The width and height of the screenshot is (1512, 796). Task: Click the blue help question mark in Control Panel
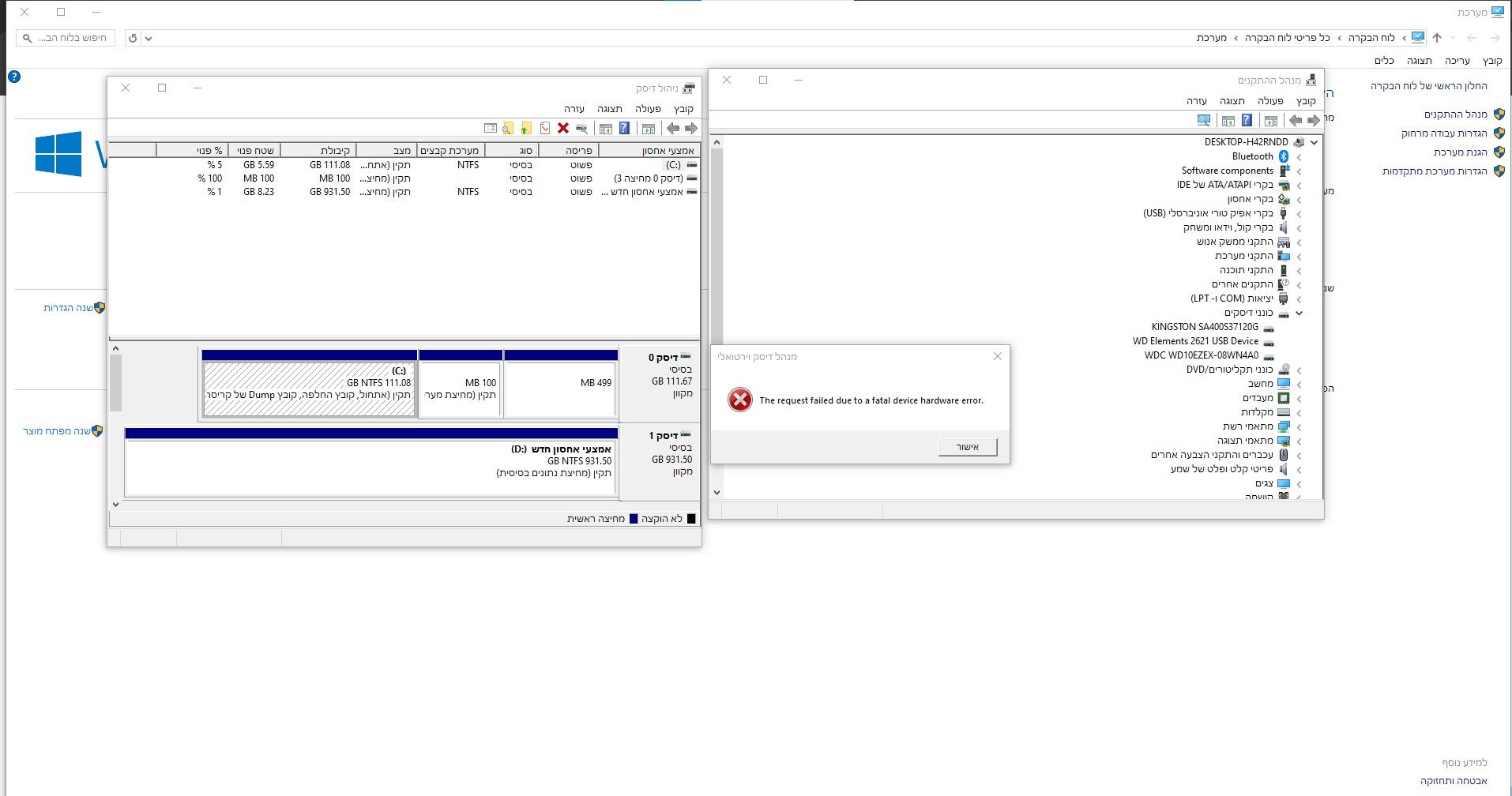click(x=14, y=77)
